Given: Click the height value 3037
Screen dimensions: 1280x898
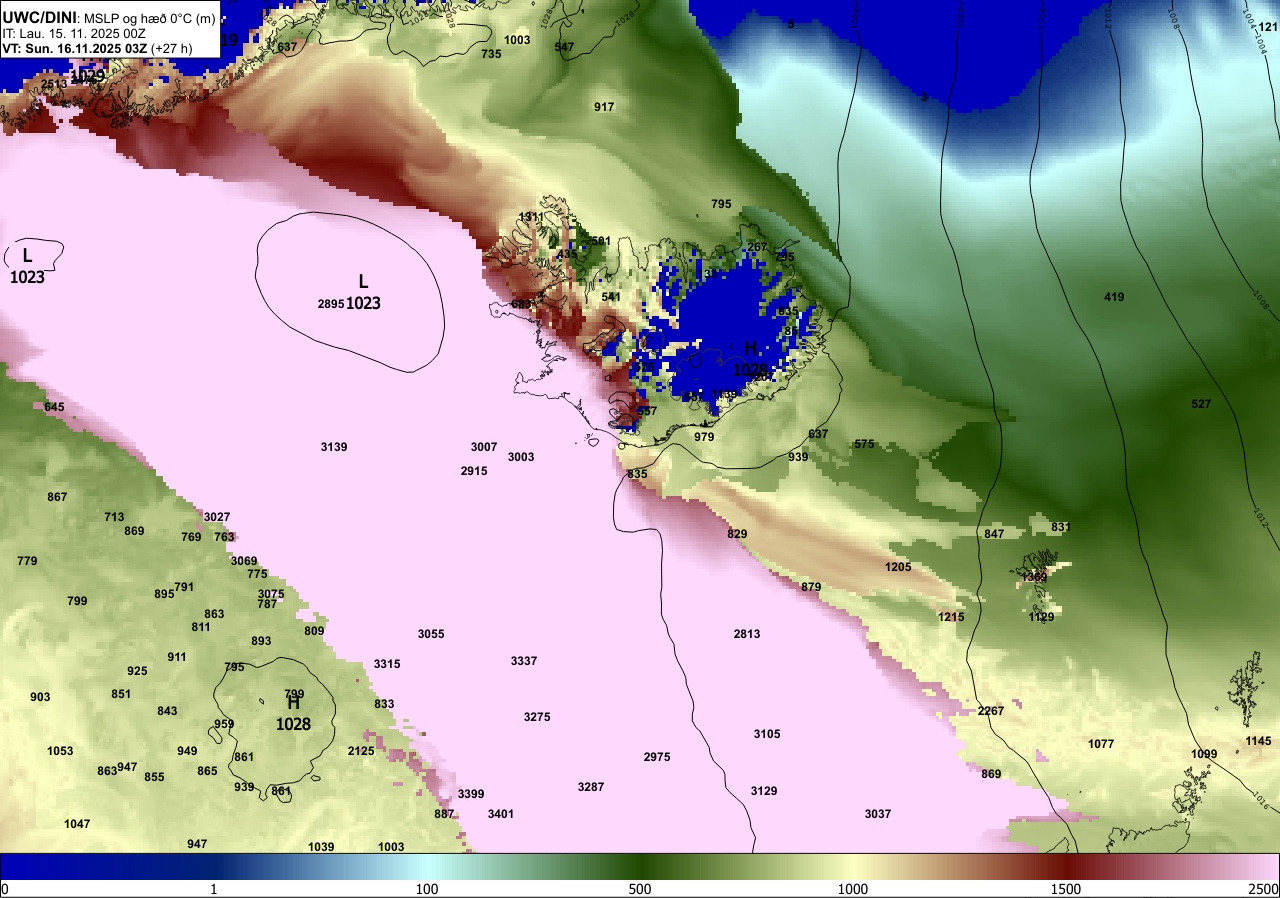Looking at the screenshot, I should click(878, 814).
